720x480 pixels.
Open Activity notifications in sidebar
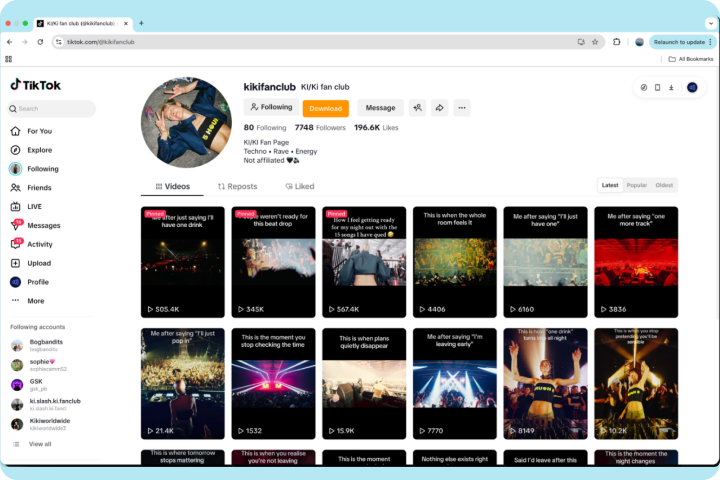pyautogui.click(x=39, y=244)
